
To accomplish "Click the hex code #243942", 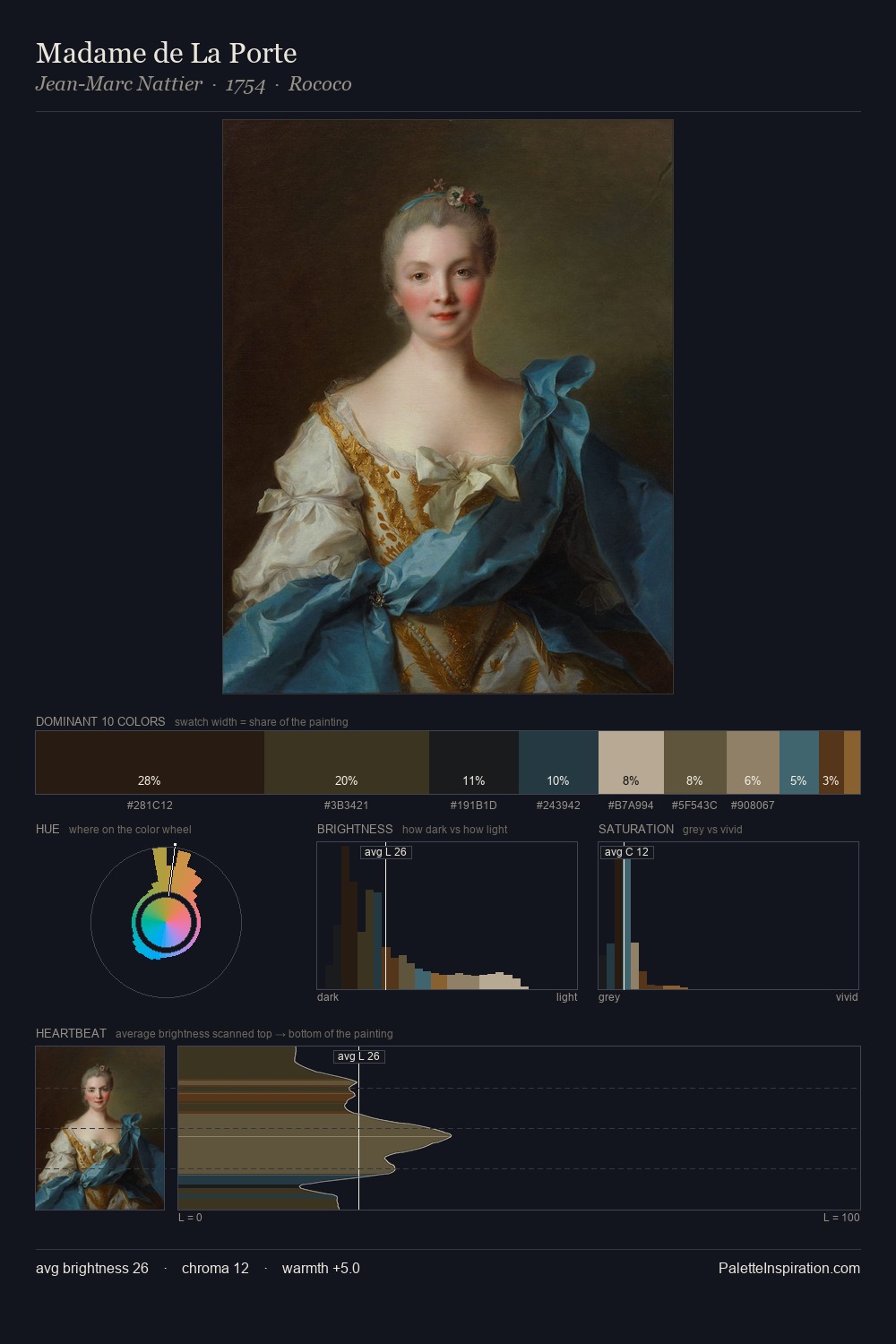I will click(x=558, y=806).
